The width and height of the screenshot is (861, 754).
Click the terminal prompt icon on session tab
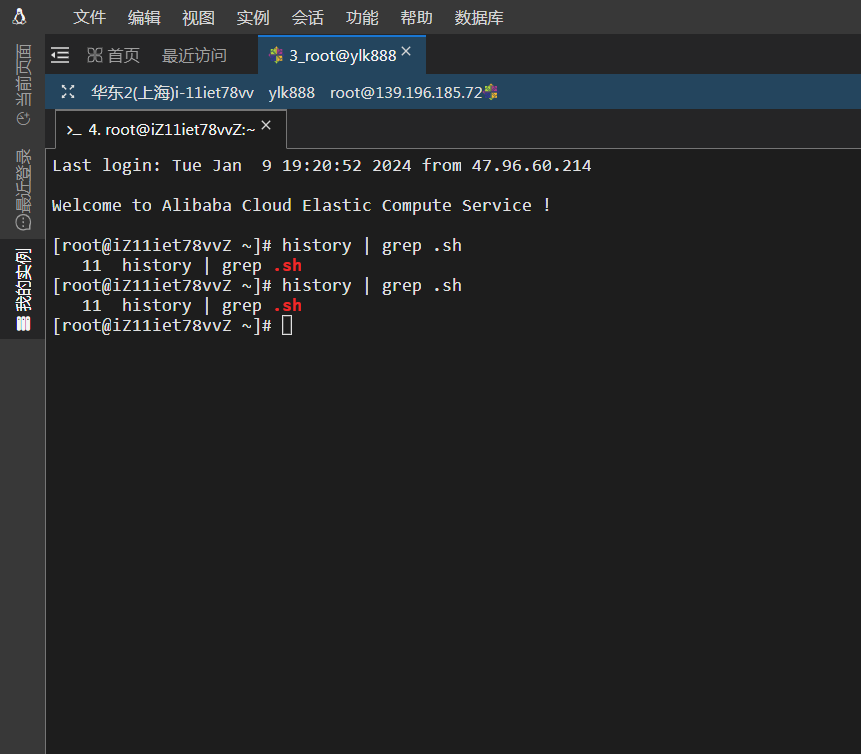[x=74, y=130]
